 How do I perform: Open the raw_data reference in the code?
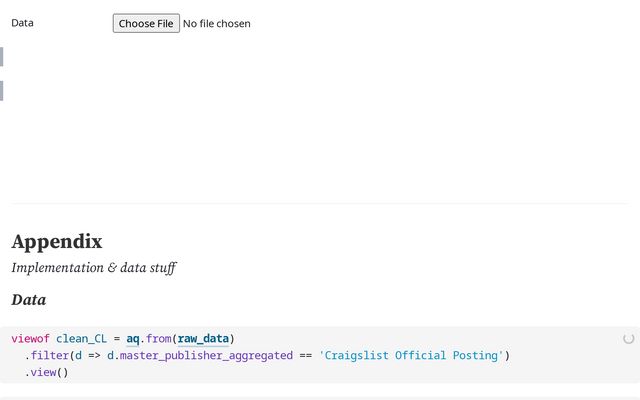(x=203, y=339)
